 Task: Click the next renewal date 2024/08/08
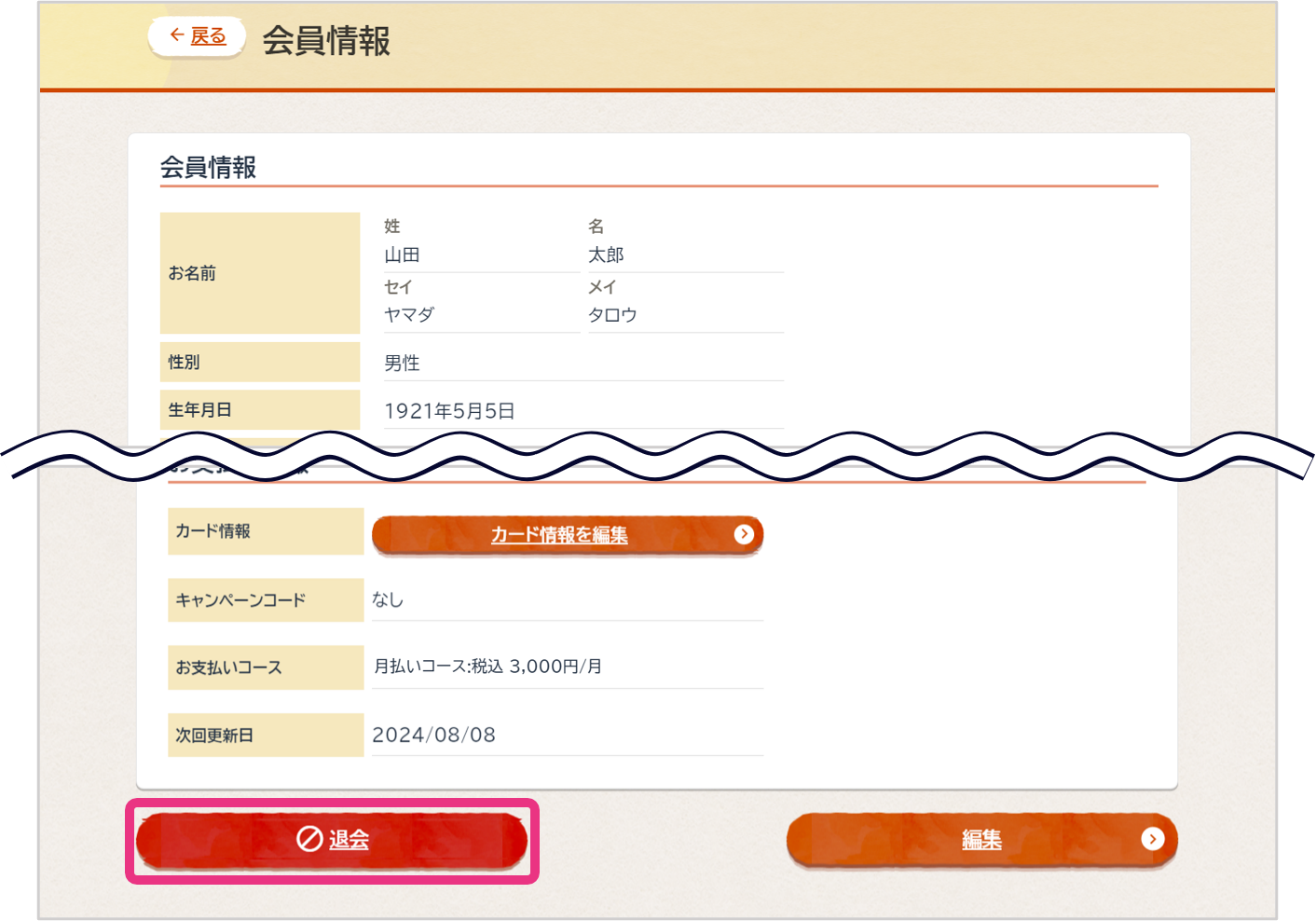[433, 735]
